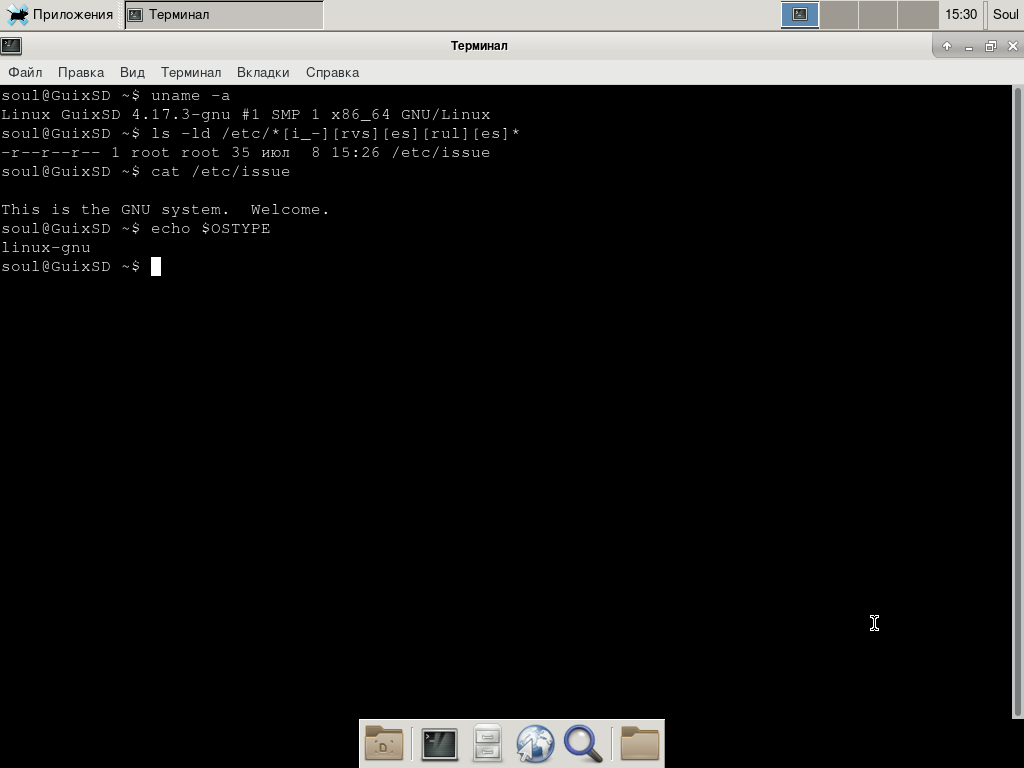
Task: Open terminal window menu icon in titlebar
Action: tap(11, 46)
